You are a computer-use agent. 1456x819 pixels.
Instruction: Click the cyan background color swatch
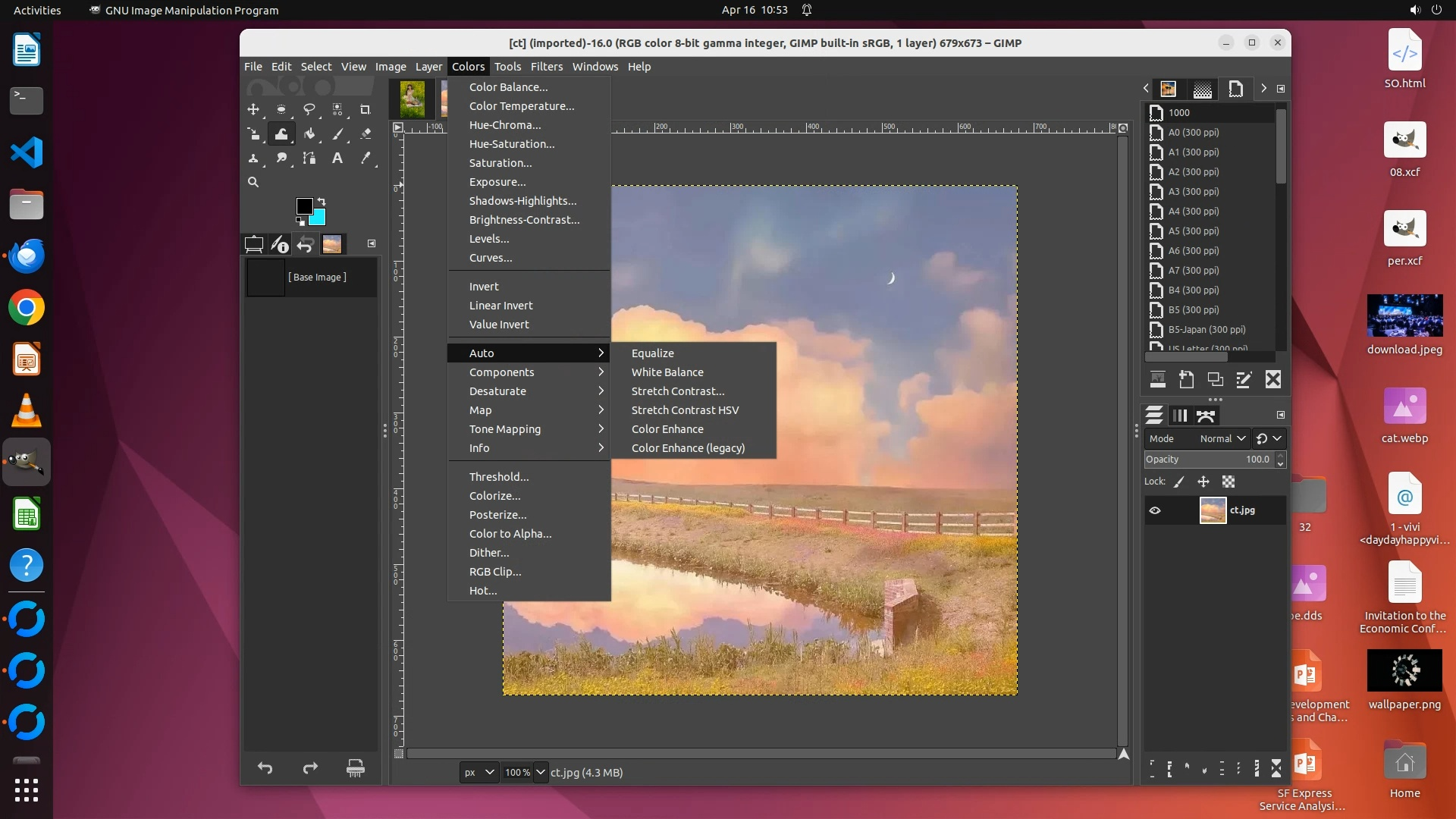click(x=318, y=219)
